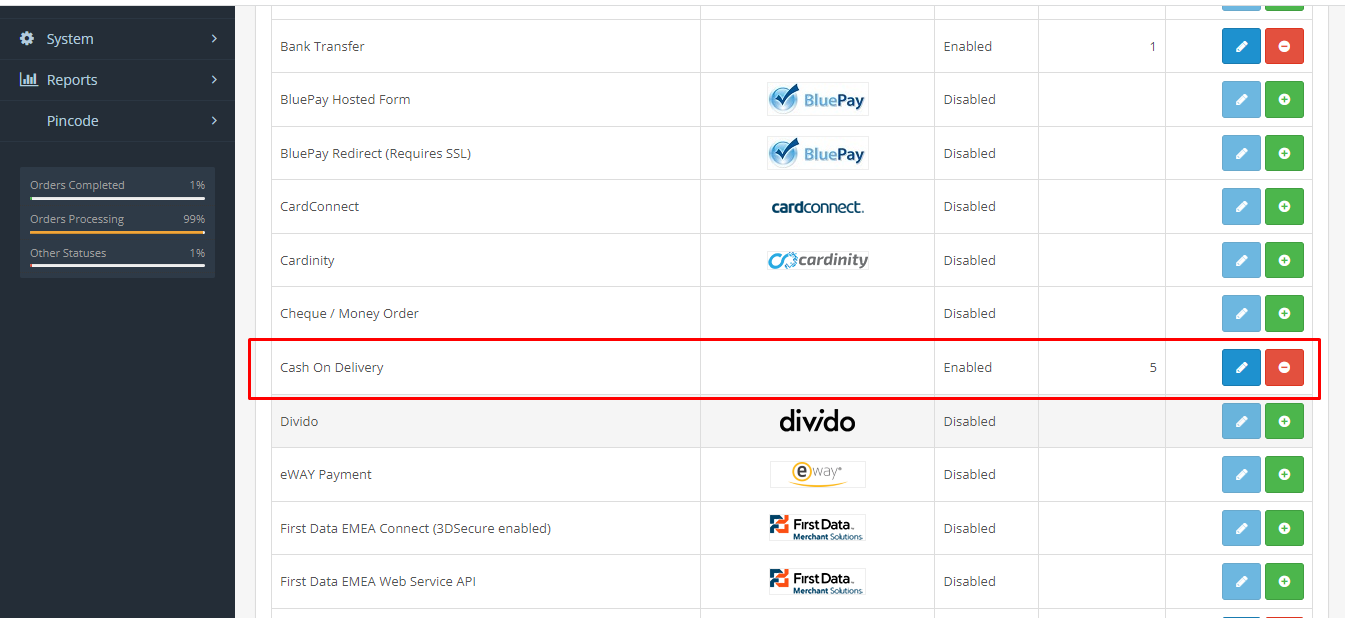The height and width of the screenshot is (618, 1345).
Task: Edit Cardinity payment settings
Action: (x=1241, y=260)
